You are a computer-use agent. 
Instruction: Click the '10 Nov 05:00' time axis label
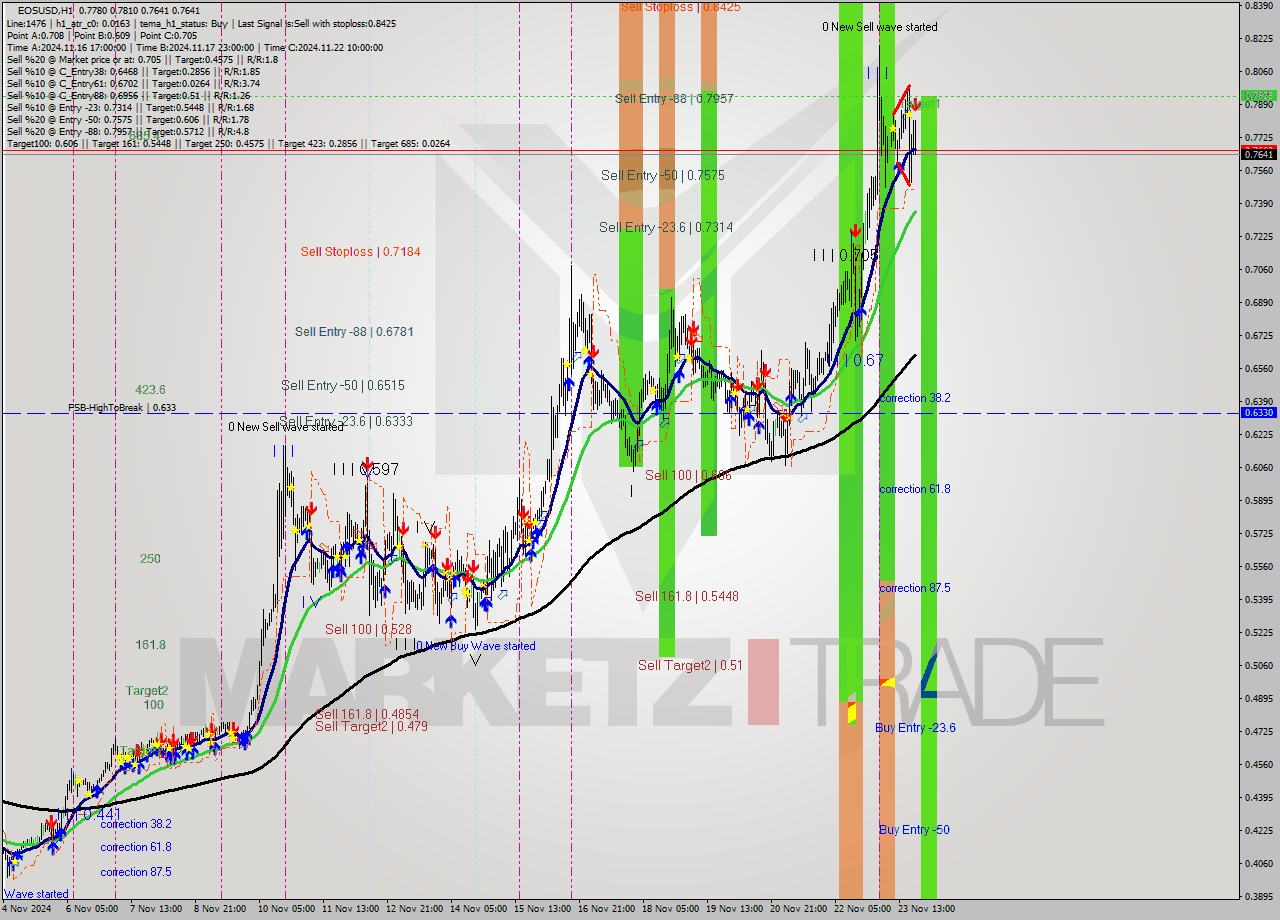coord(288,909)
